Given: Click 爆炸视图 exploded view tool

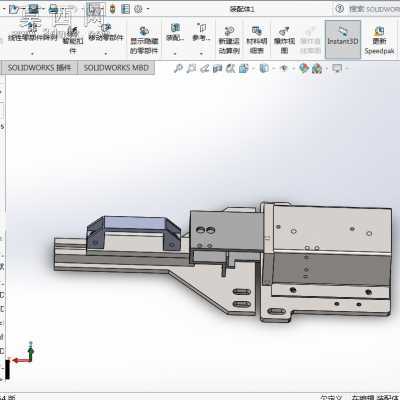Looking at the screenshot, I should point(284,40).
